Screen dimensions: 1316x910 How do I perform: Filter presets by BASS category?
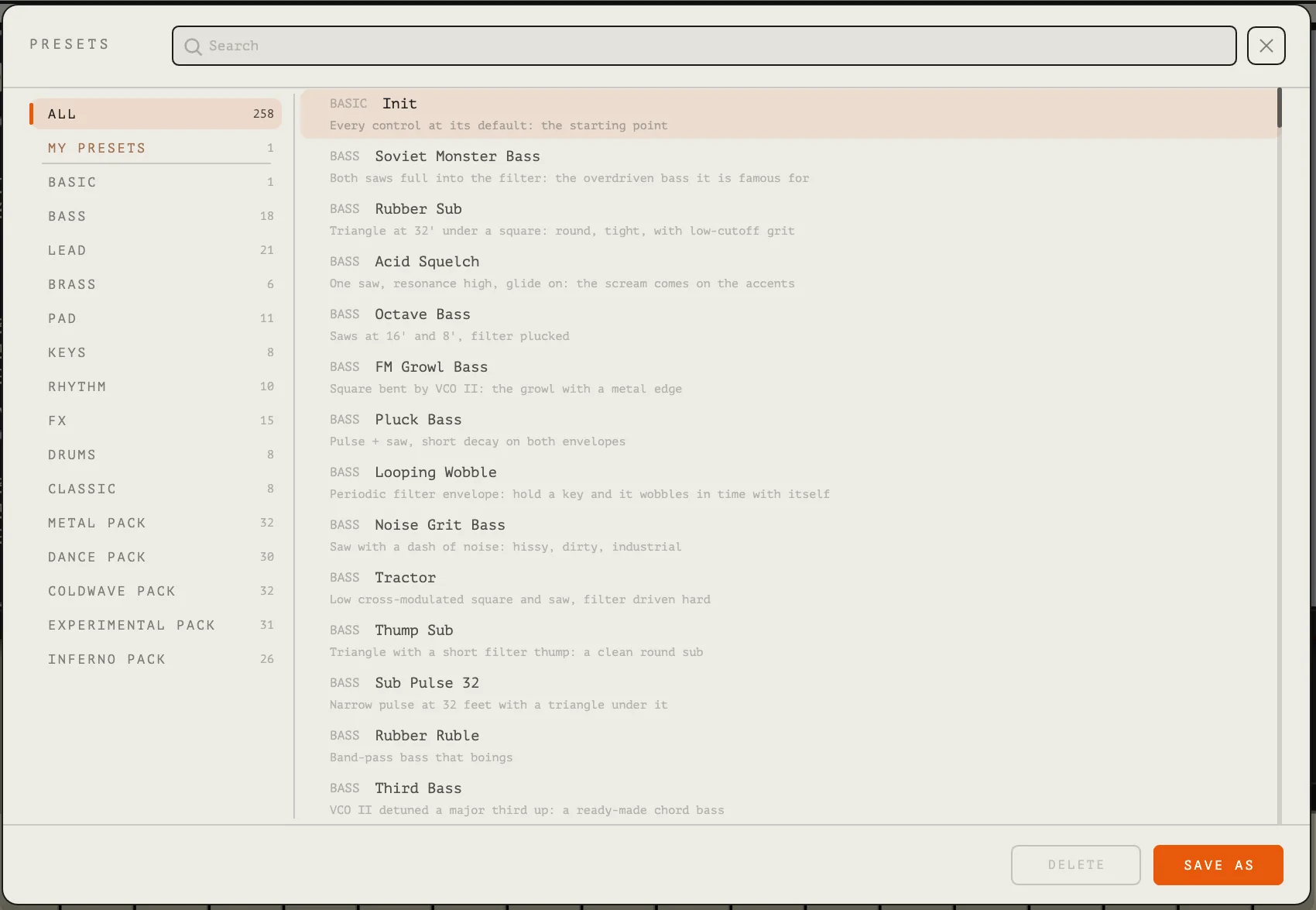(x=156, y=216)
